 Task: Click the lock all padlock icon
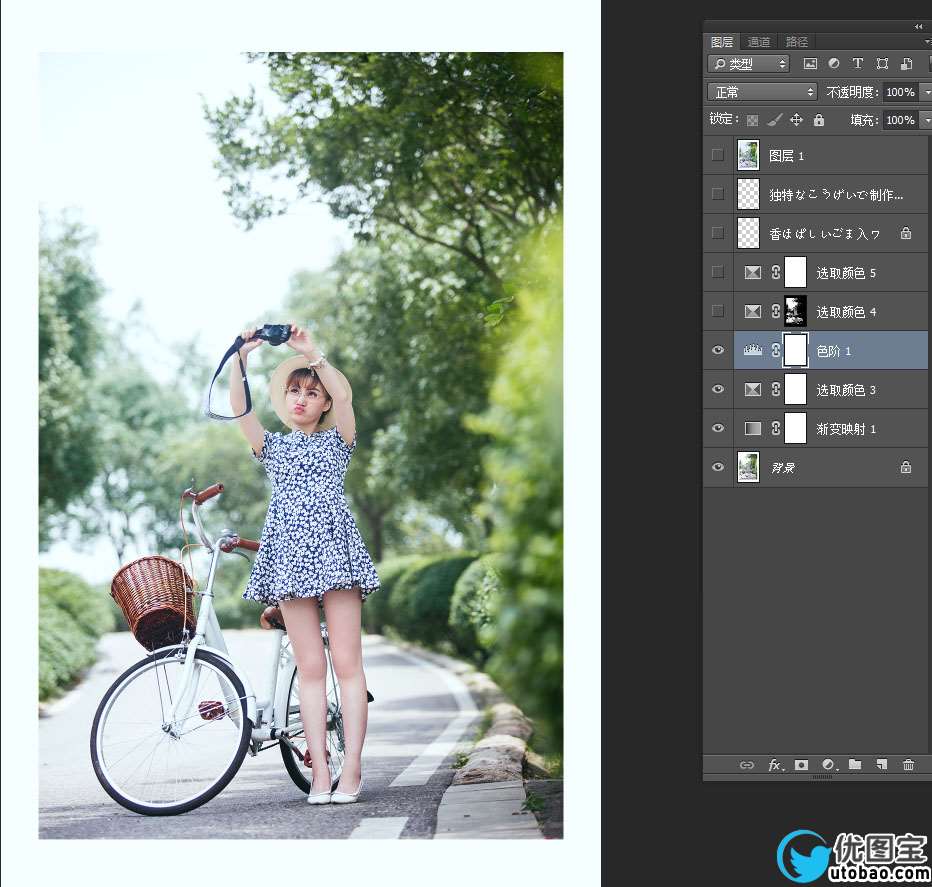click(819, 120)
